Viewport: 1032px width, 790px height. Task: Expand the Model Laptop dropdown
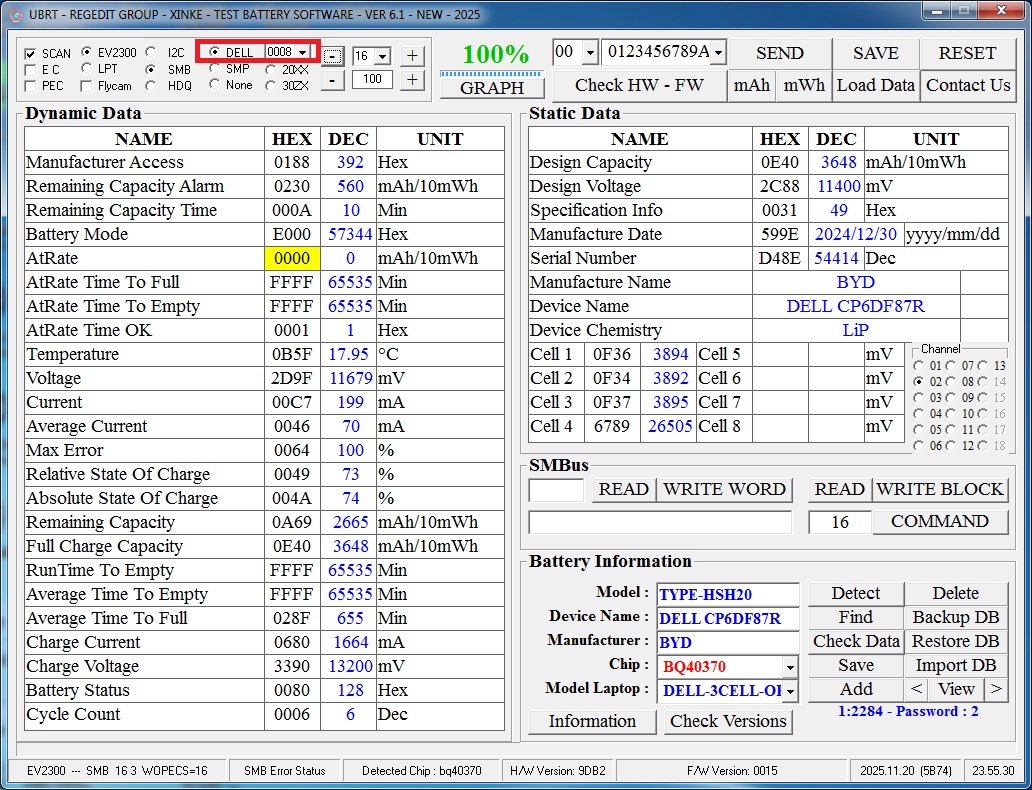[x=790, y=691]
